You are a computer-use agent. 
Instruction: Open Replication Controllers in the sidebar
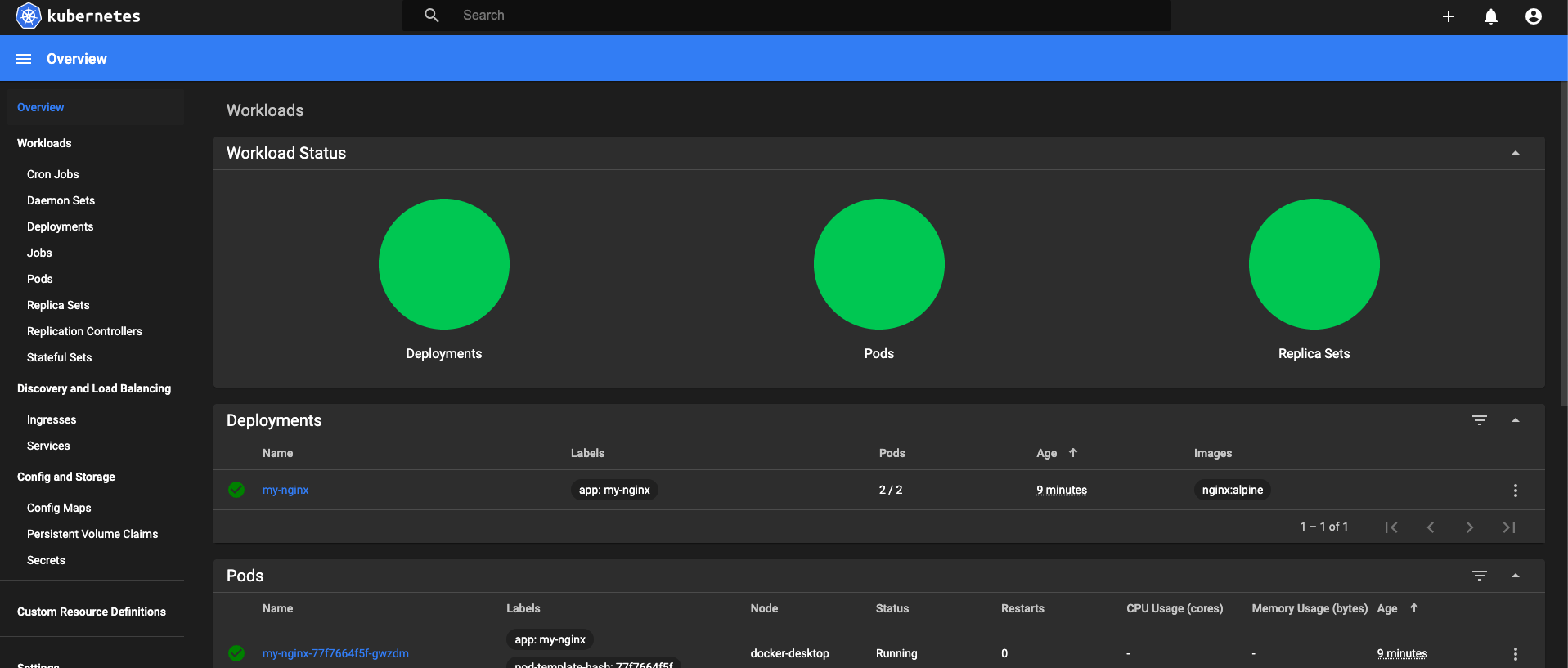[84, 331]
